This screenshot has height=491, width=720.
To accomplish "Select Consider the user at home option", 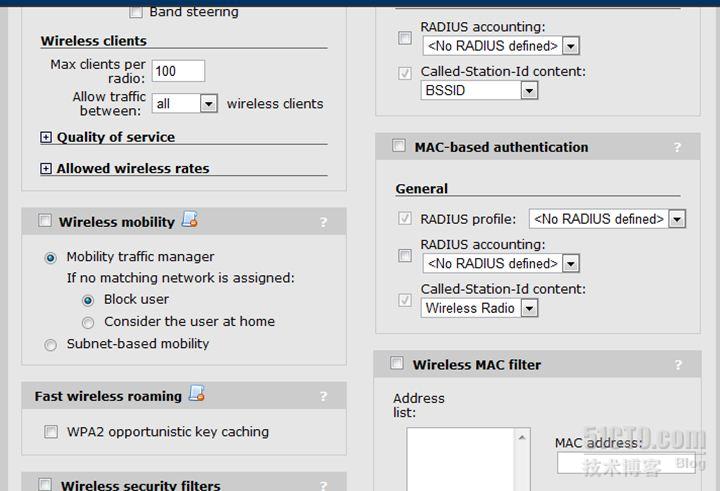I will (88, 322).
